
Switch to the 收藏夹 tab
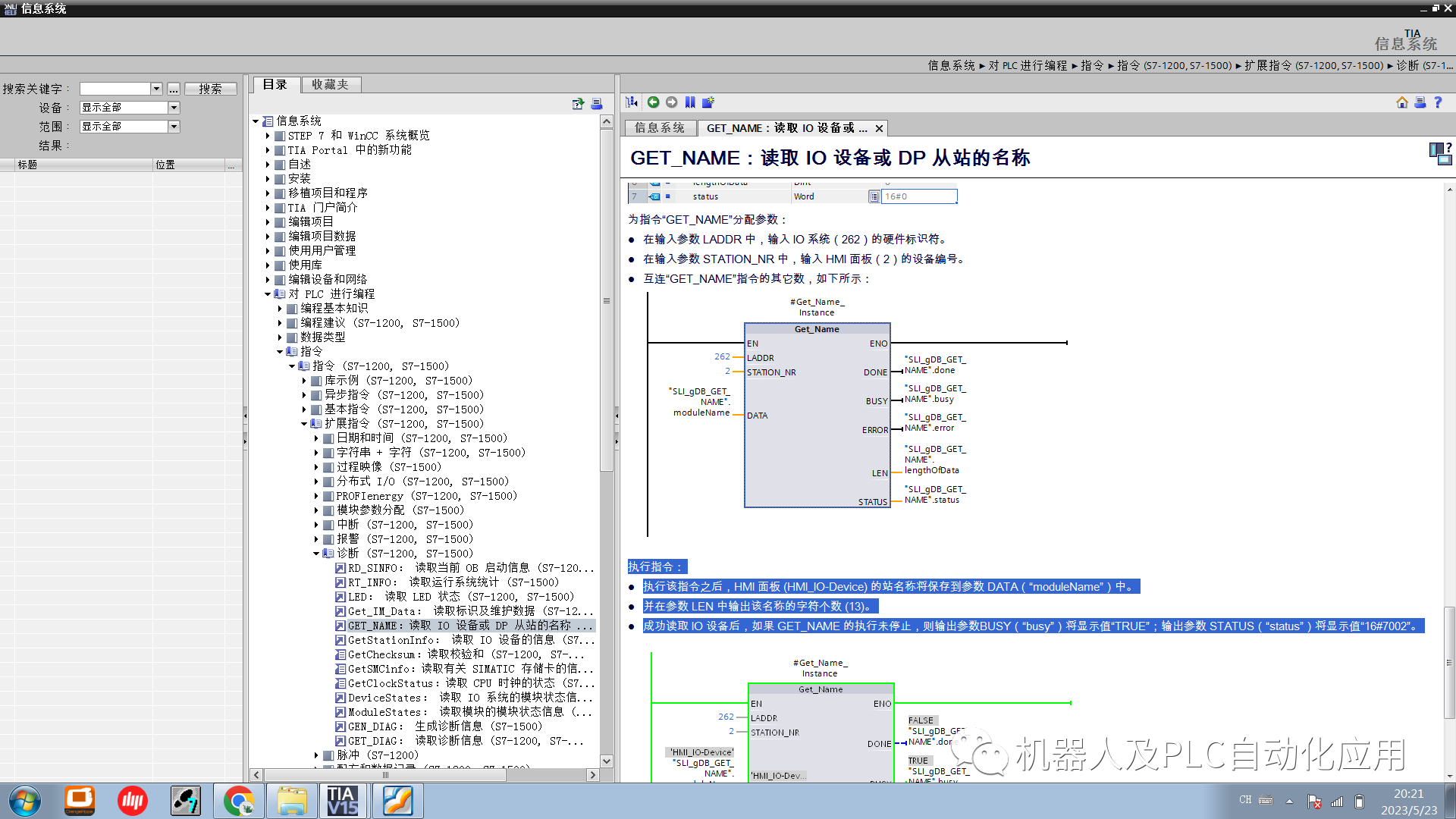(x=331, y=84)
